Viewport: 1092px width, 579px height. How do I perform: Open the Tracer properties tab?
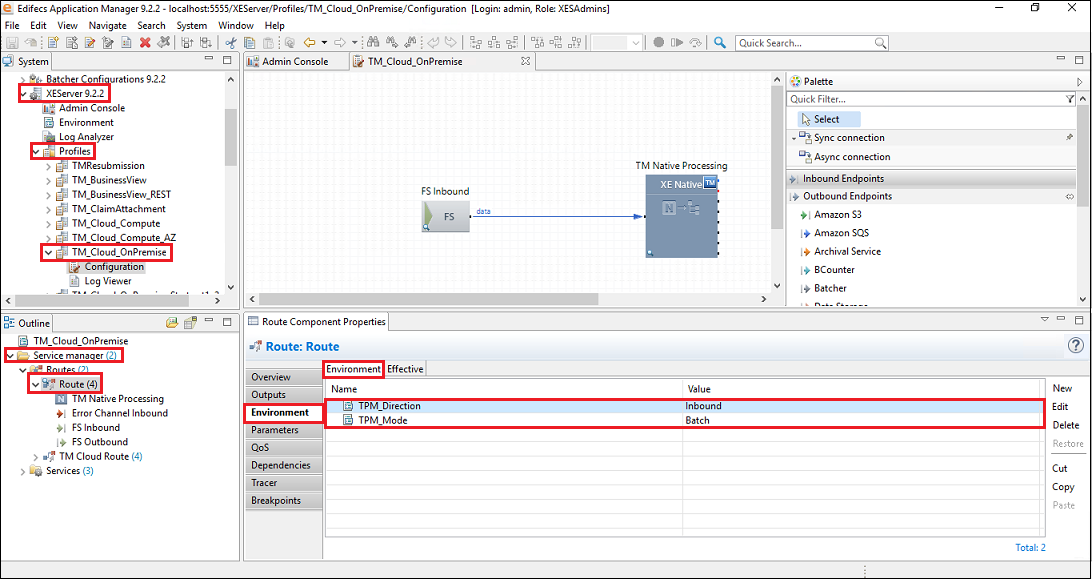tap(284, 483)
